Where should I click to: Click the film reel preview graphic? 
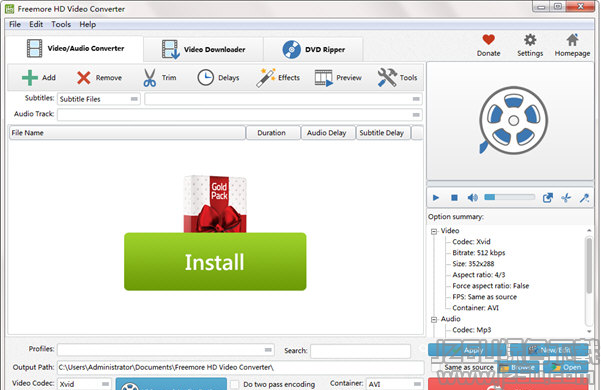[x=513, y=121]
